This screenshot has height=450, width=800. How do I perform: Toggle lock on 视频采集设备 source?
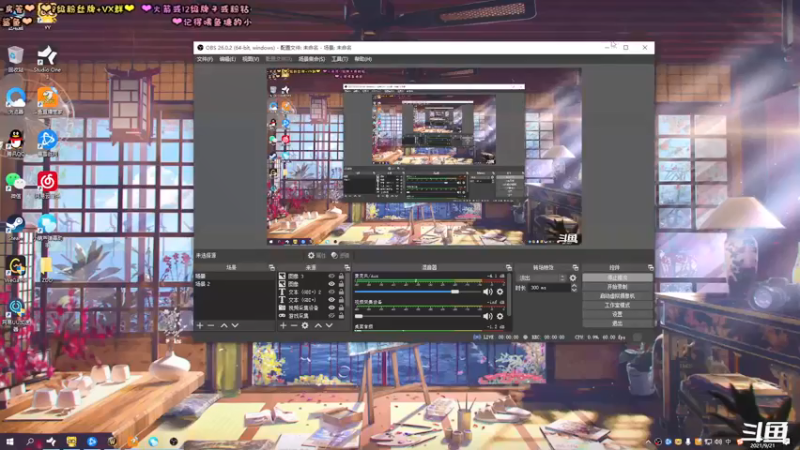(x=341, y=308)
